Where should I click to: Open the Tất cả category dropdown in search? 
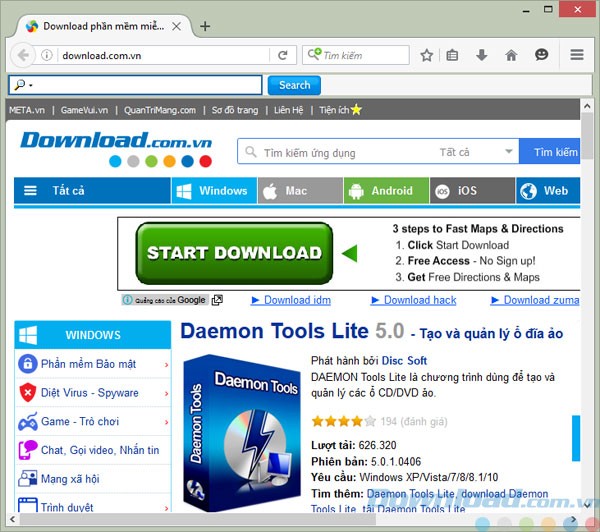click(476, 152)
